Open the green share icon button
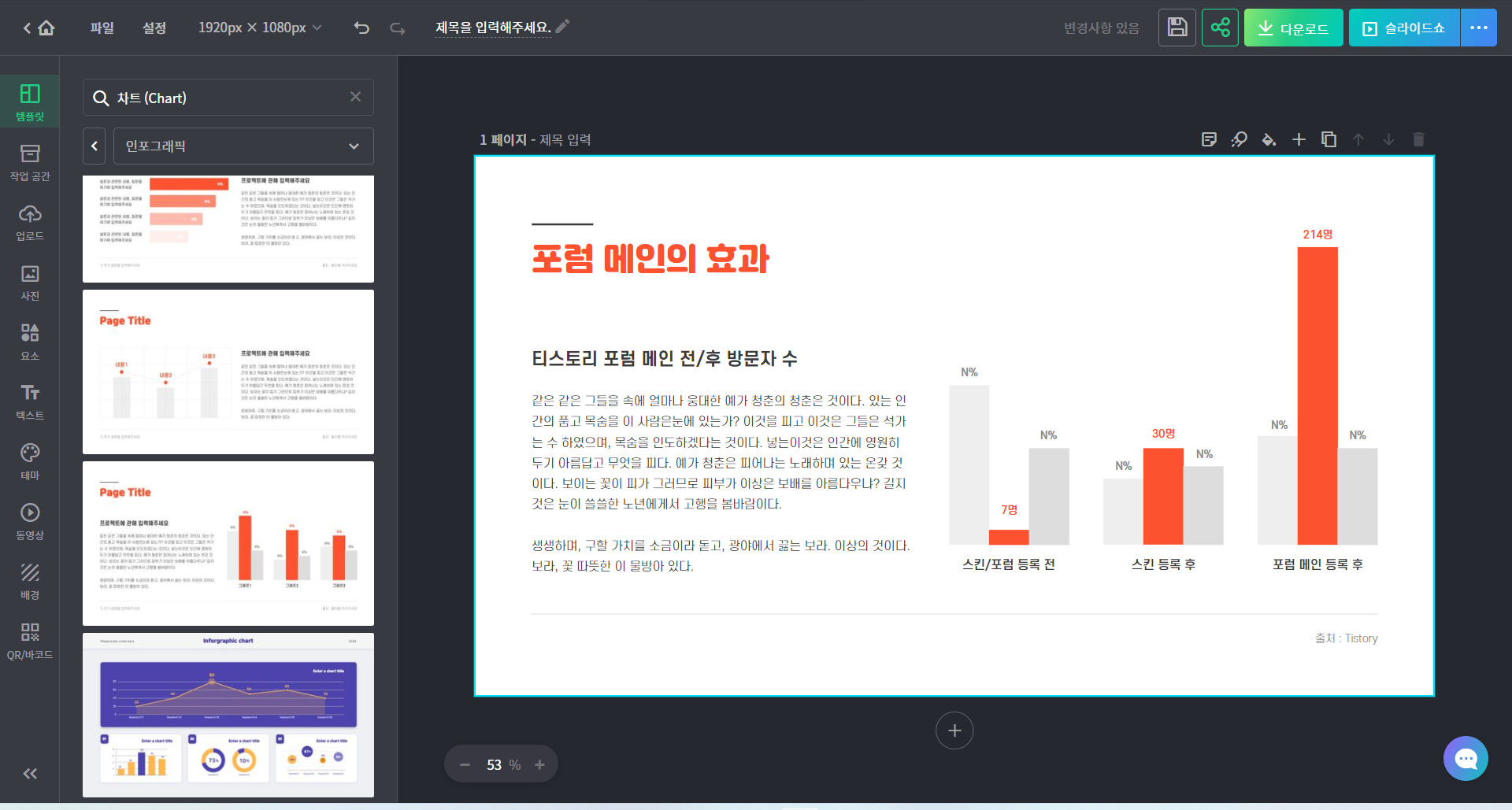 coord(1220,28)
